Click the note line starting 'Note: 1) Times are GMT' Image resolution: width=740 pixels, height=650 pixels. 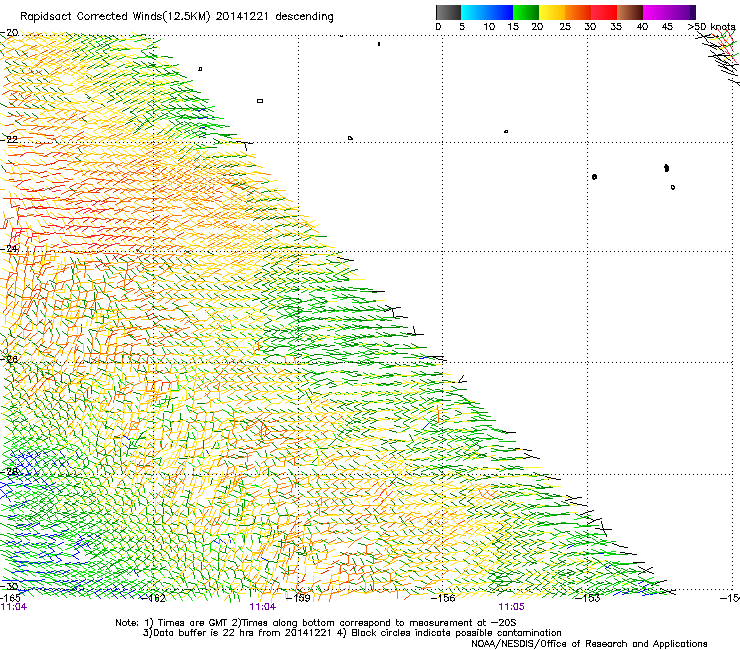tap(316, 623)
